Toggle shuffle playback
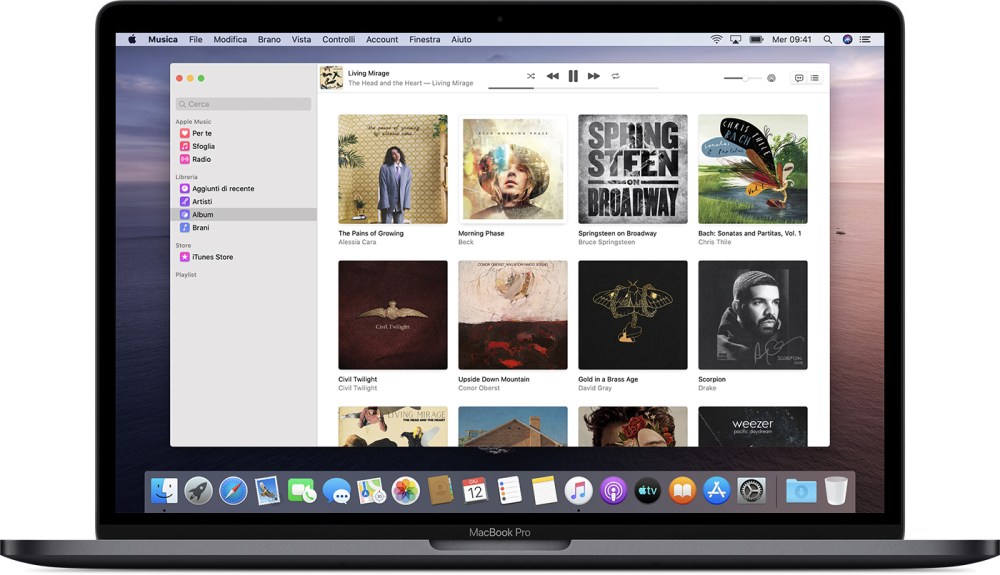The image size is (1000, 575). pyautogui.click(x=531, y=76)
